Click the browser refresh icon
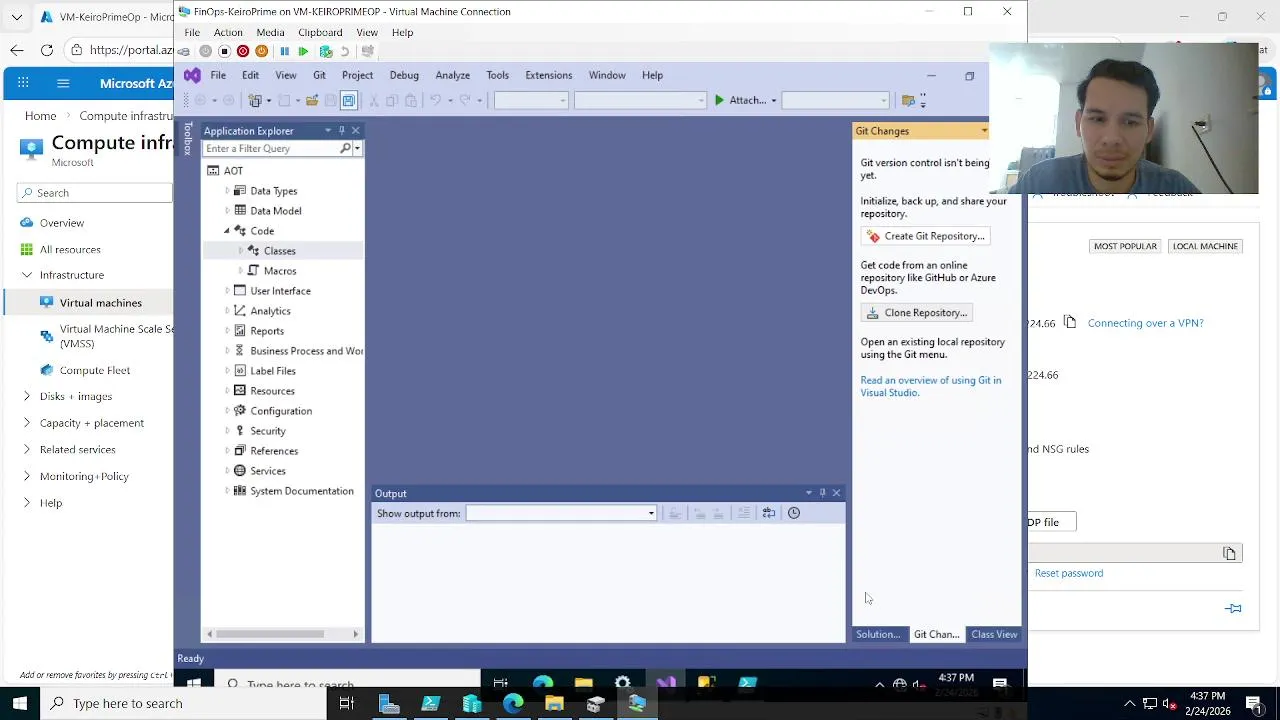This screenshot has width=1280, height=720. click(x=47, y=50)
